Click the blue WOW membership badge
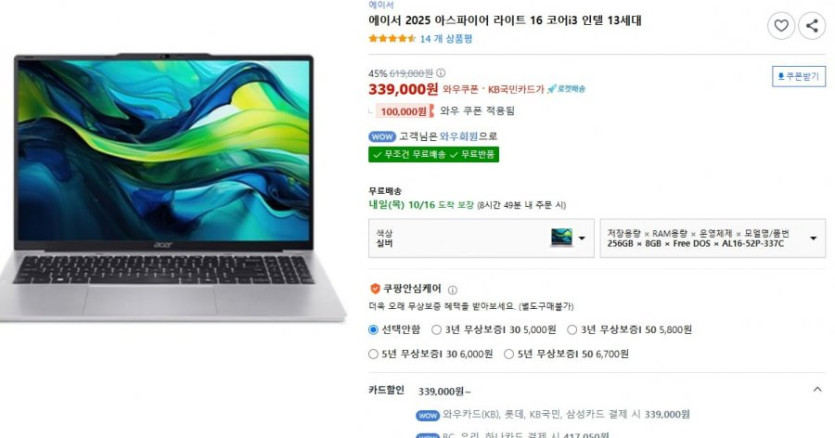 (382, 136)
